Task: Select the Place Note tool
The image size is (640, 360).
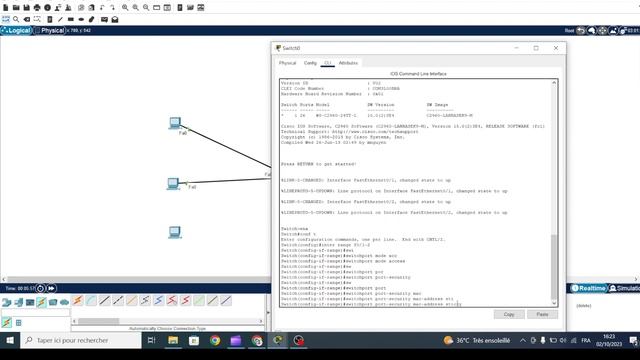Action: tap(50, 19)
